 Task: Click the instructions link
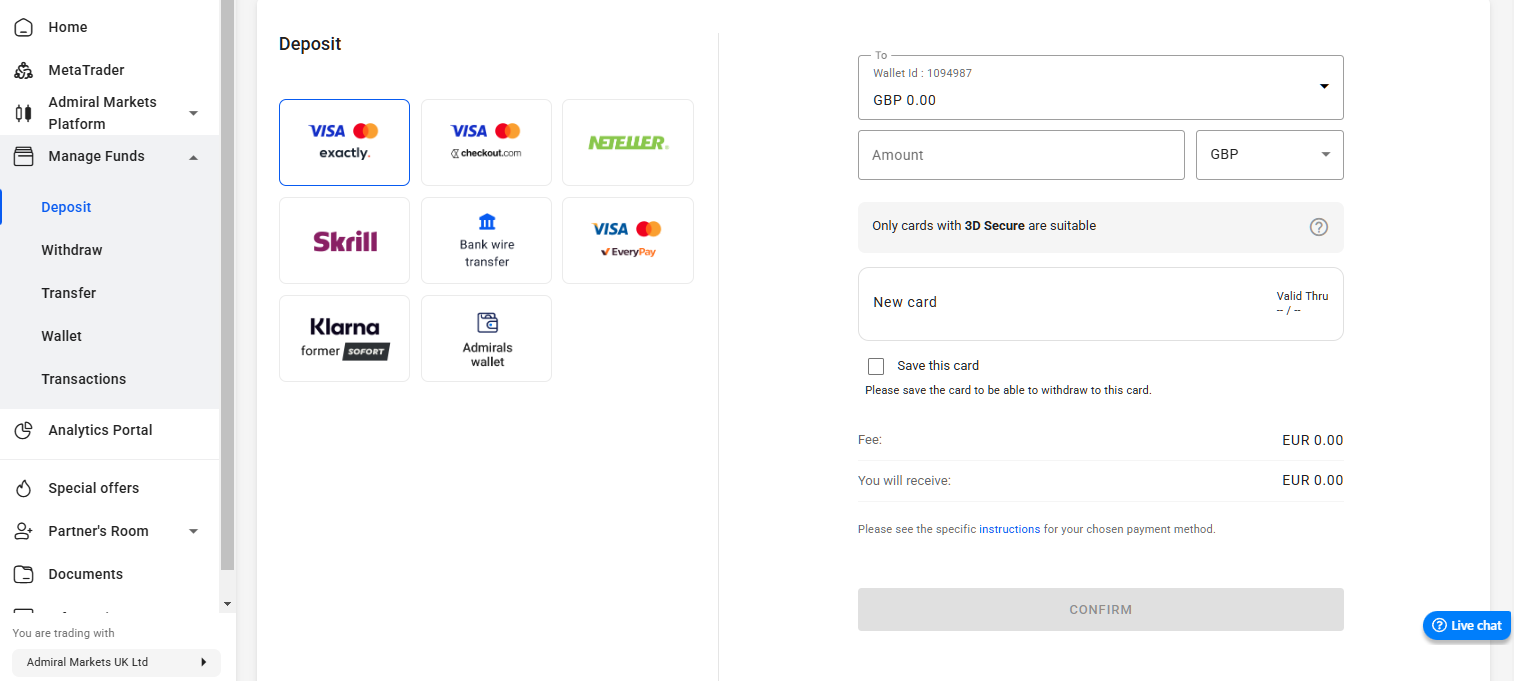coord(1010,529)
